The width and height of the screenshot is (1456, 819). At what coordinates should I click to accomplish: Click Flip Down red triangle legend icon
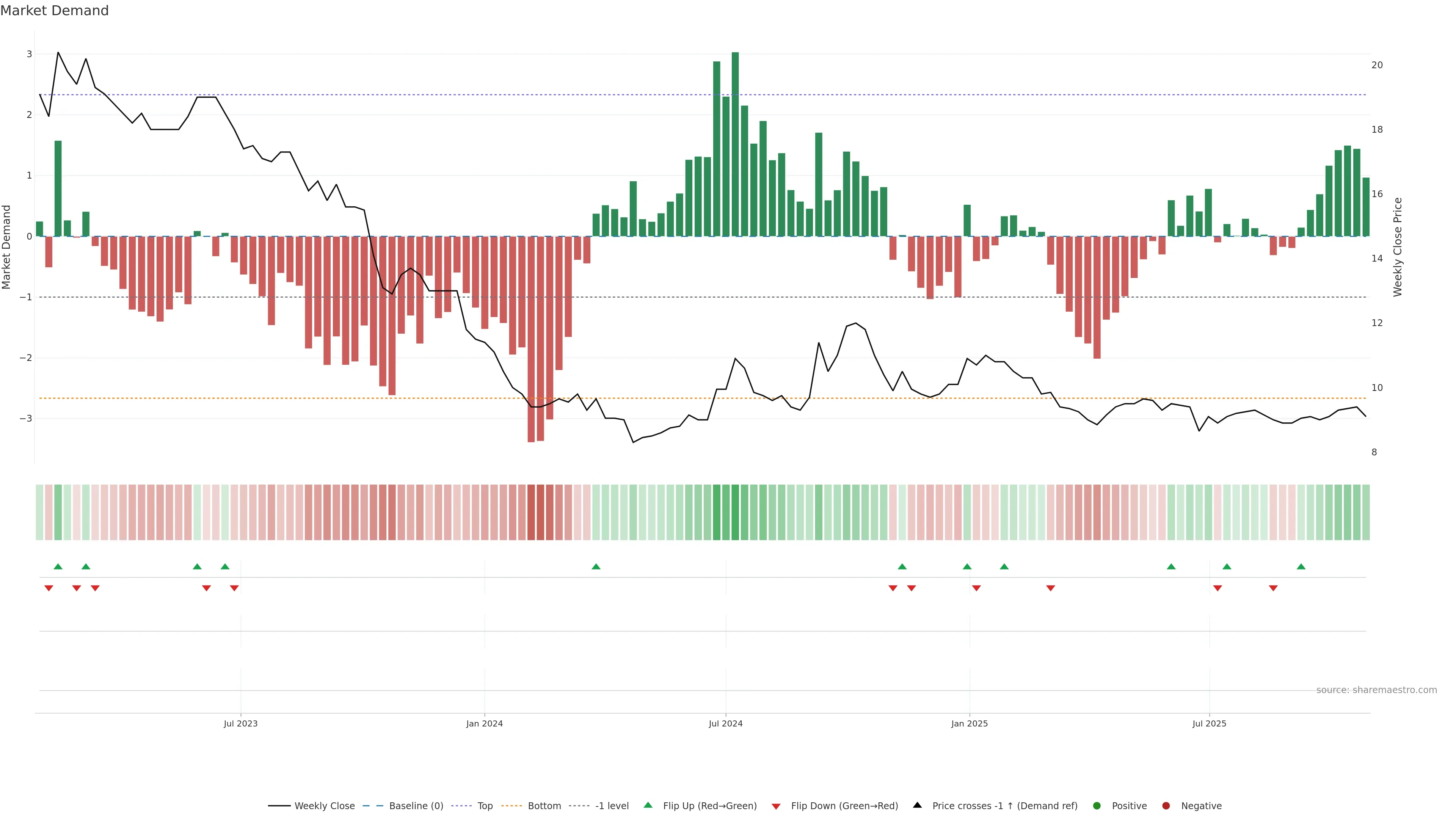tap(776, 806)
